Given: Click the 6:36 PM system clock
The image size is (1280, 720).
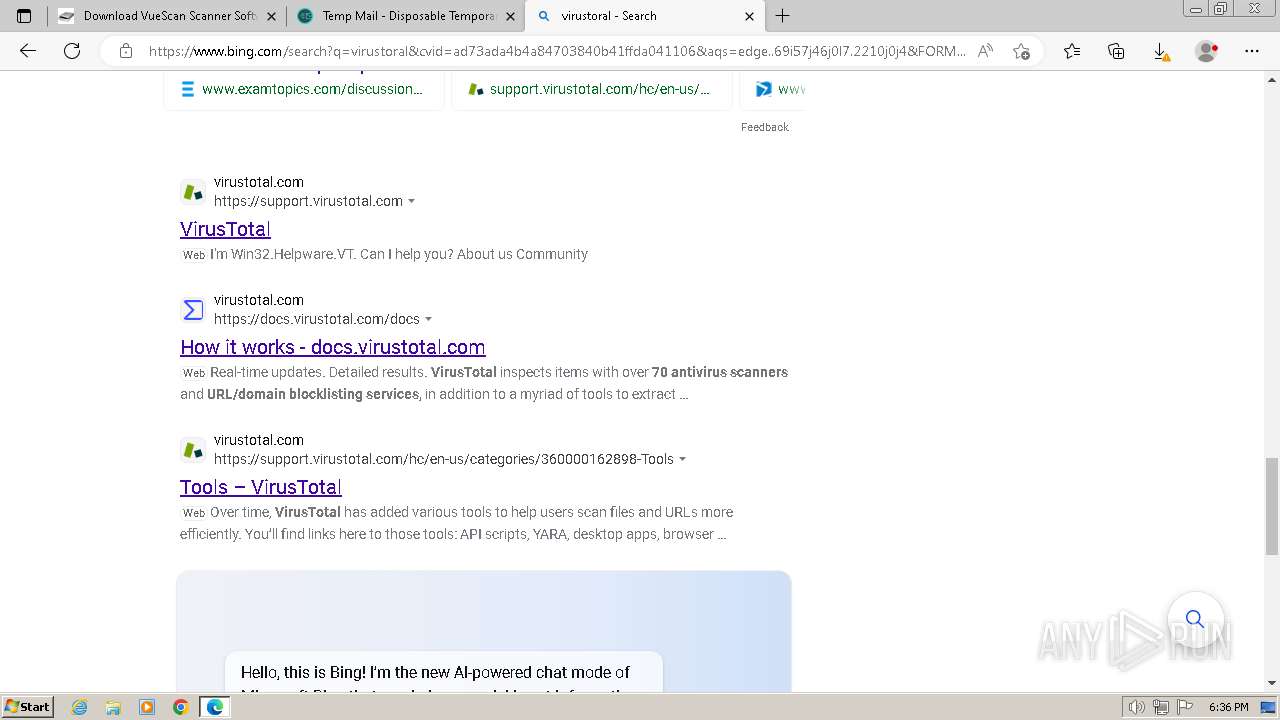Looking at the screenshot, I should 1228,707.
